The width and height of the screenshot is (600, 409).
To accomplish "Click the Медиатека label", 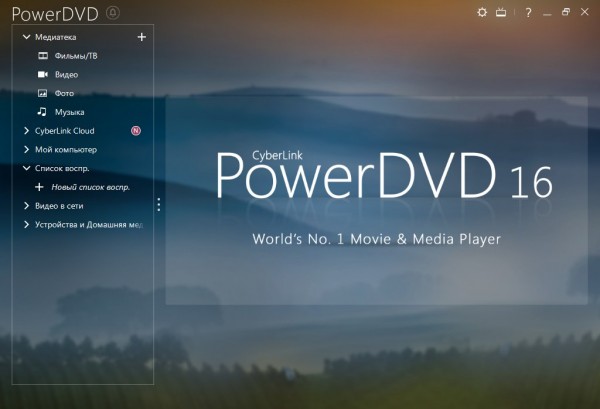I will coord(55,37).
